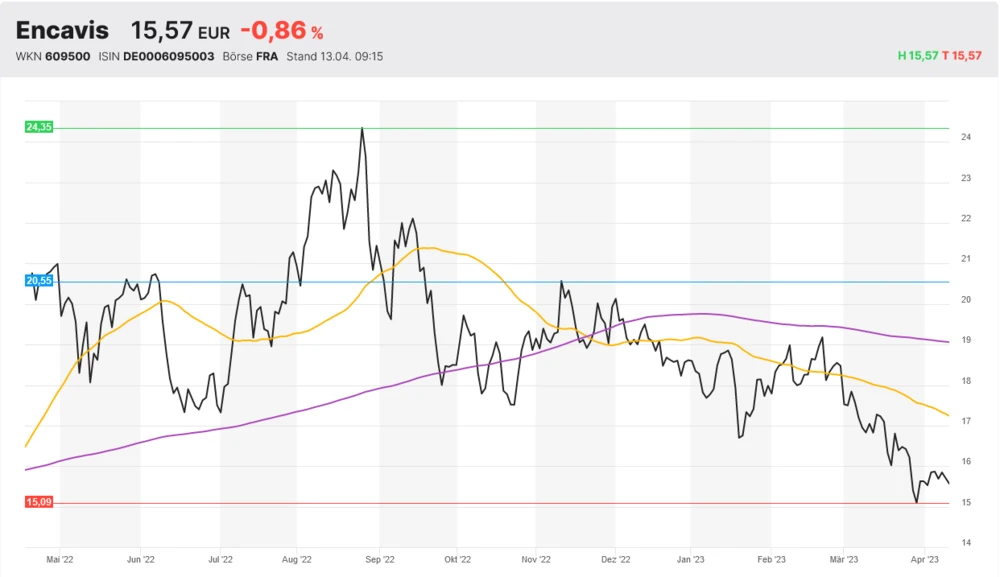The image size is (1000, 577).
Task: Click the Jun '22 axis label
Action: [140, 559]
